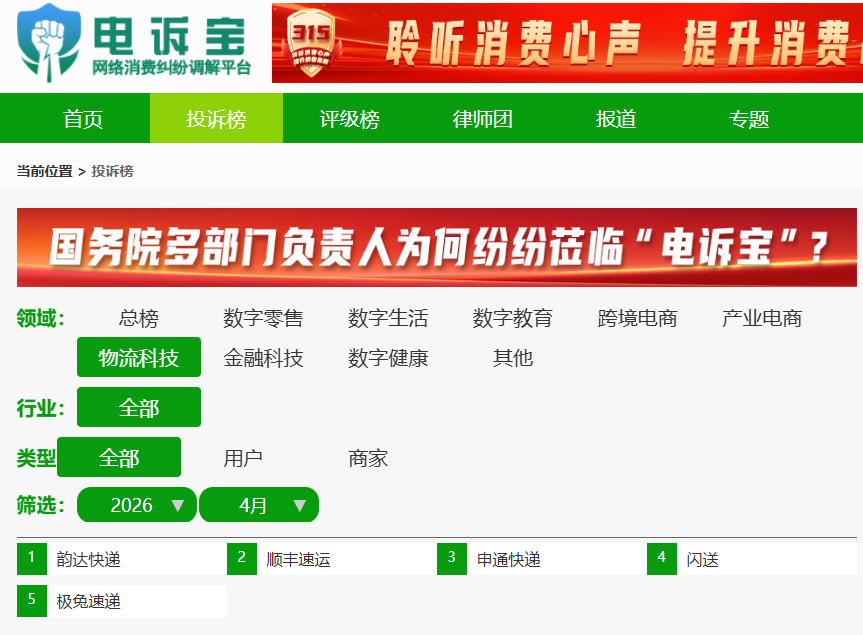863x635 pixels.
Task: Select the 金融科技 field filter
Action: [x=263, y=358]
